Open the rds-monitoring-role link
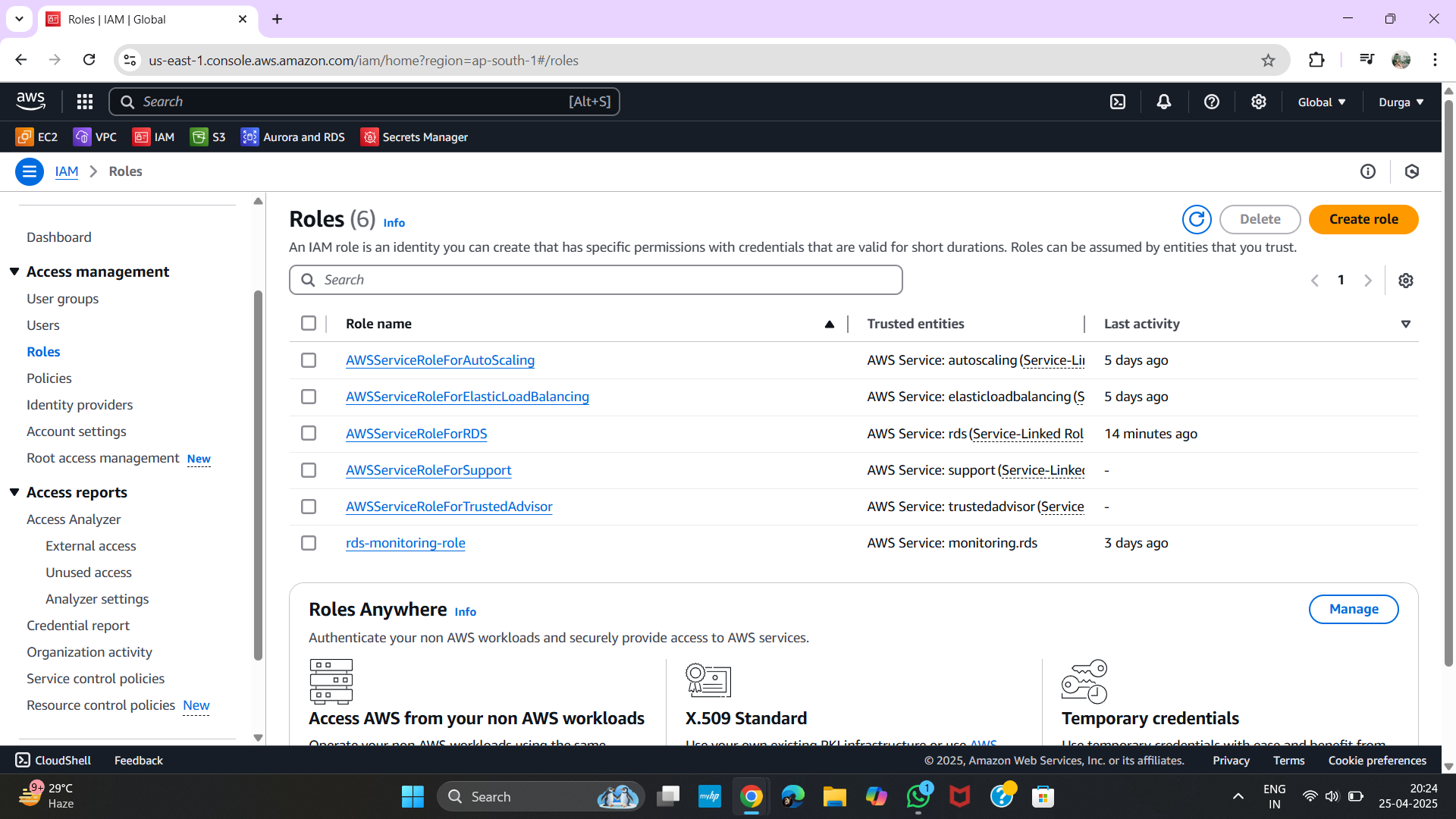Viewport: 1456px width, 819px height. [x=406, y=543]
